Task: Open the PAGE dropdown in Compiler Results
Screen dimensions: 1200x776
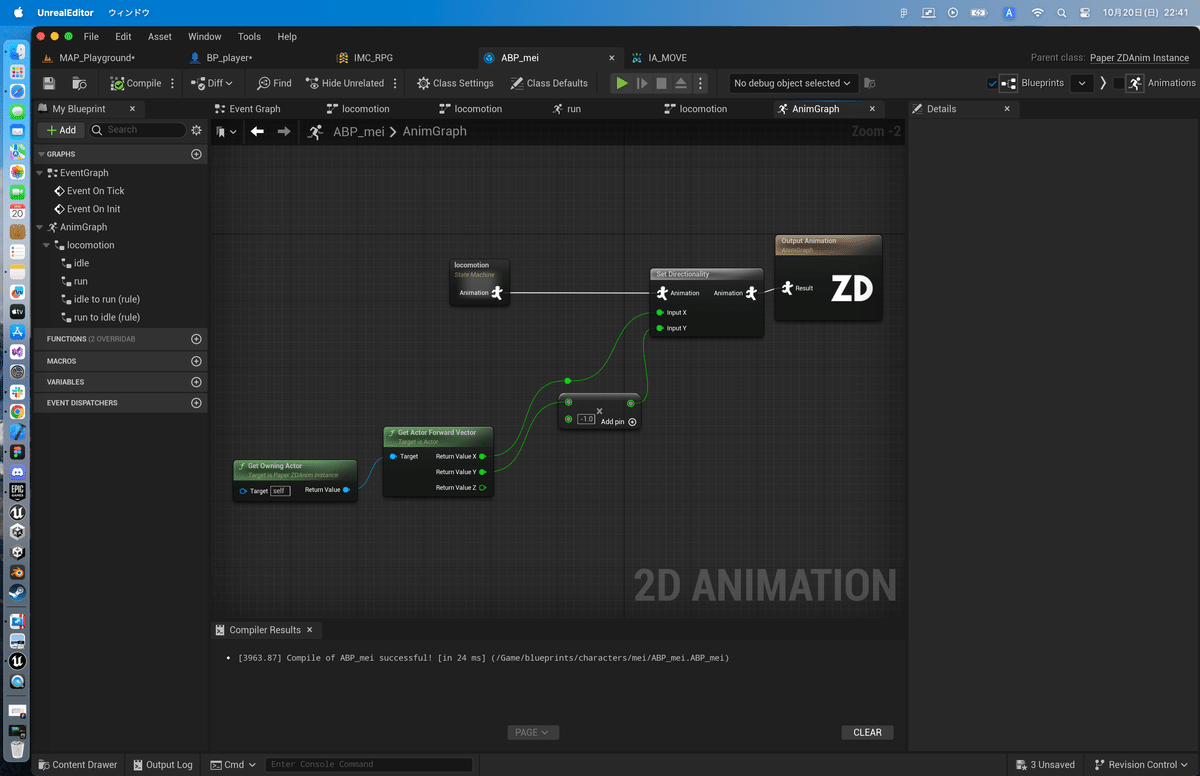Action: point(532,732)
